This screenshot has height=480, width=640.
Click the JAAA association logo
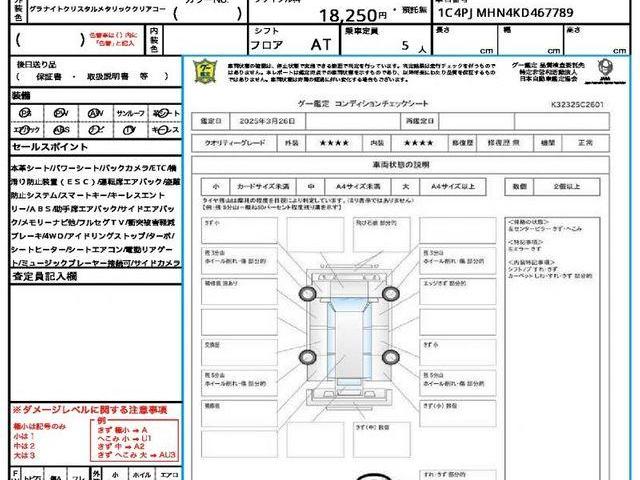(605, 70)
